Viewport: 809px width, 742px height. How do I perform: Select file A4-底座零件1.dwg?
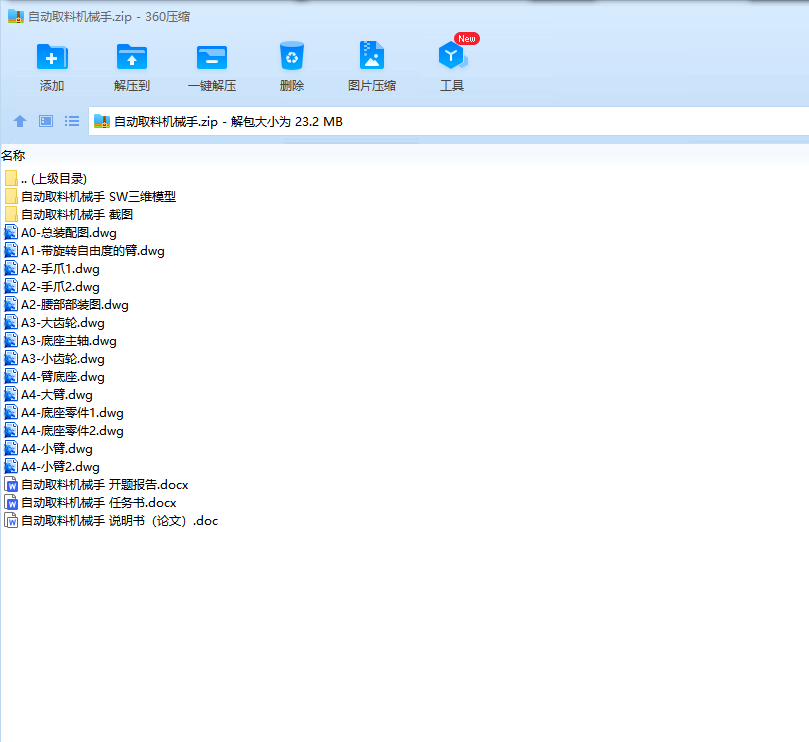[x=64, y=413]
